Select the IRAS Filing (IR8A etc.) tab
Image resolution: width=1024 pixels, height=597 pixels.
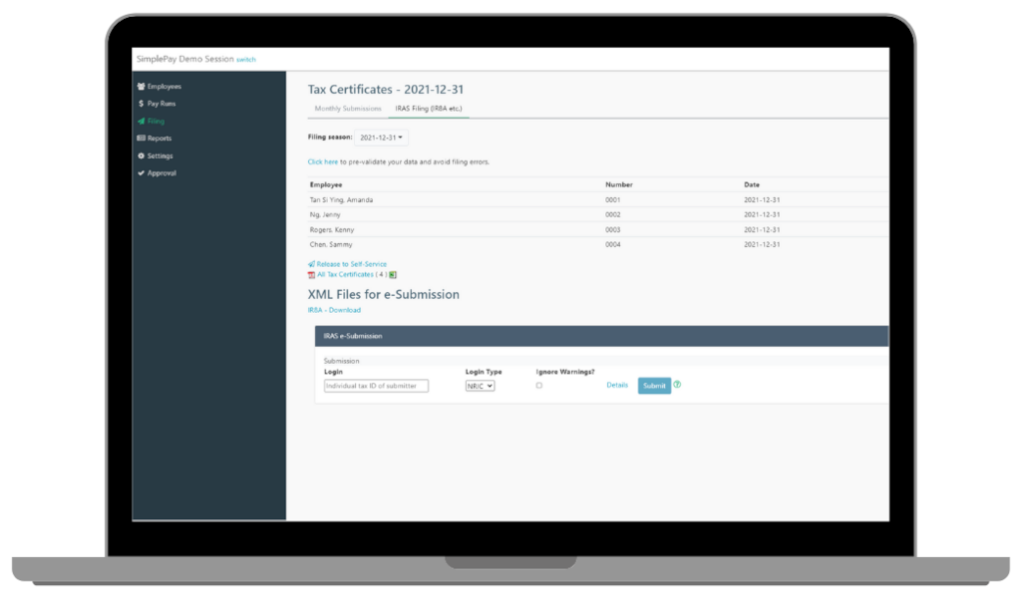(429, 108)
